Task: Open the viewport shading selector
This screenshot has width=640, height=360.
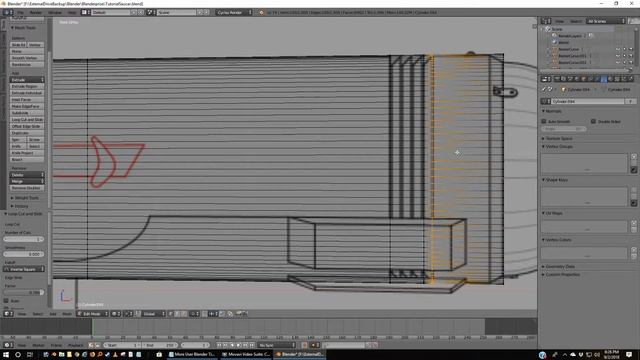Action: pyautogui.click(x=116, y=313)
